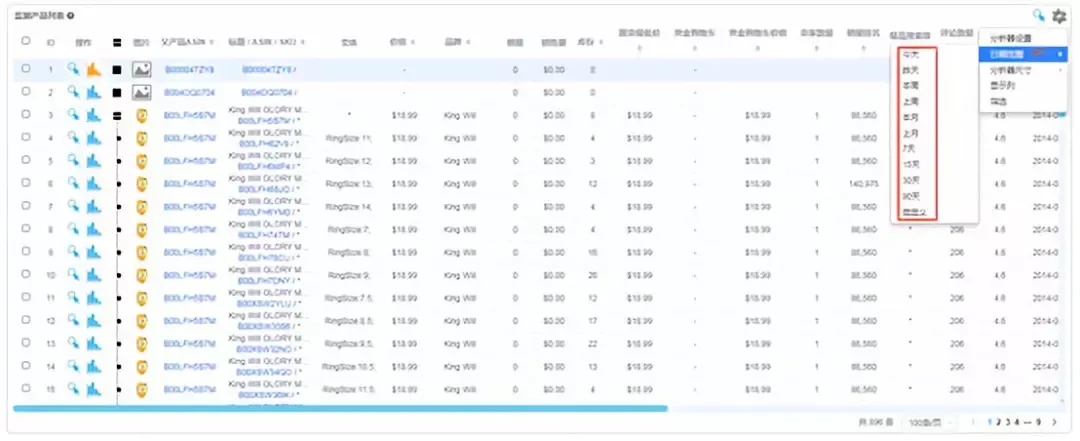
Task: Click the magnifier icon in row ID 3
Action: 73,114
